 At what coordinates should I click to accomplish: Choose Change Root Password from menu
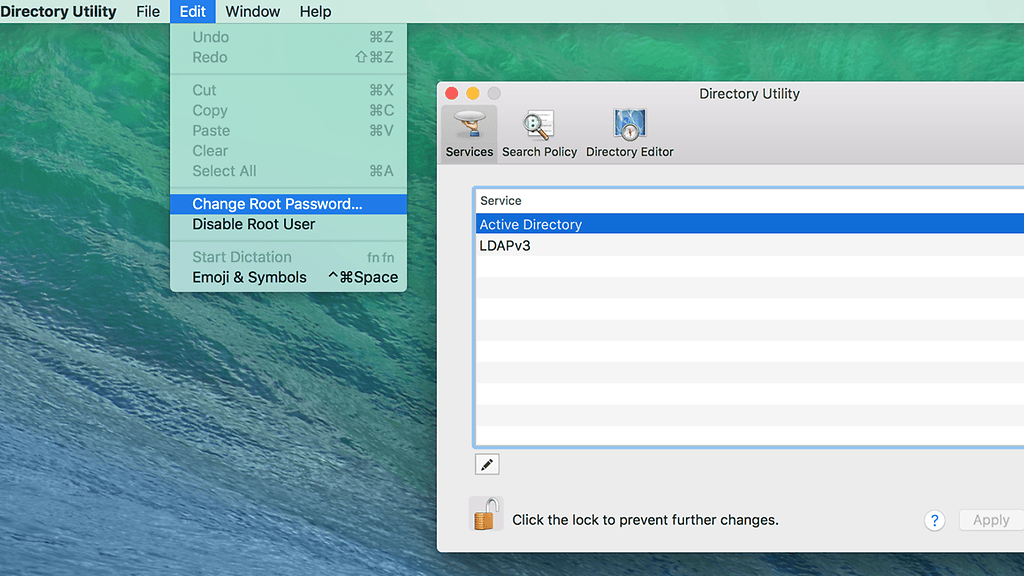tap(278, 204)
